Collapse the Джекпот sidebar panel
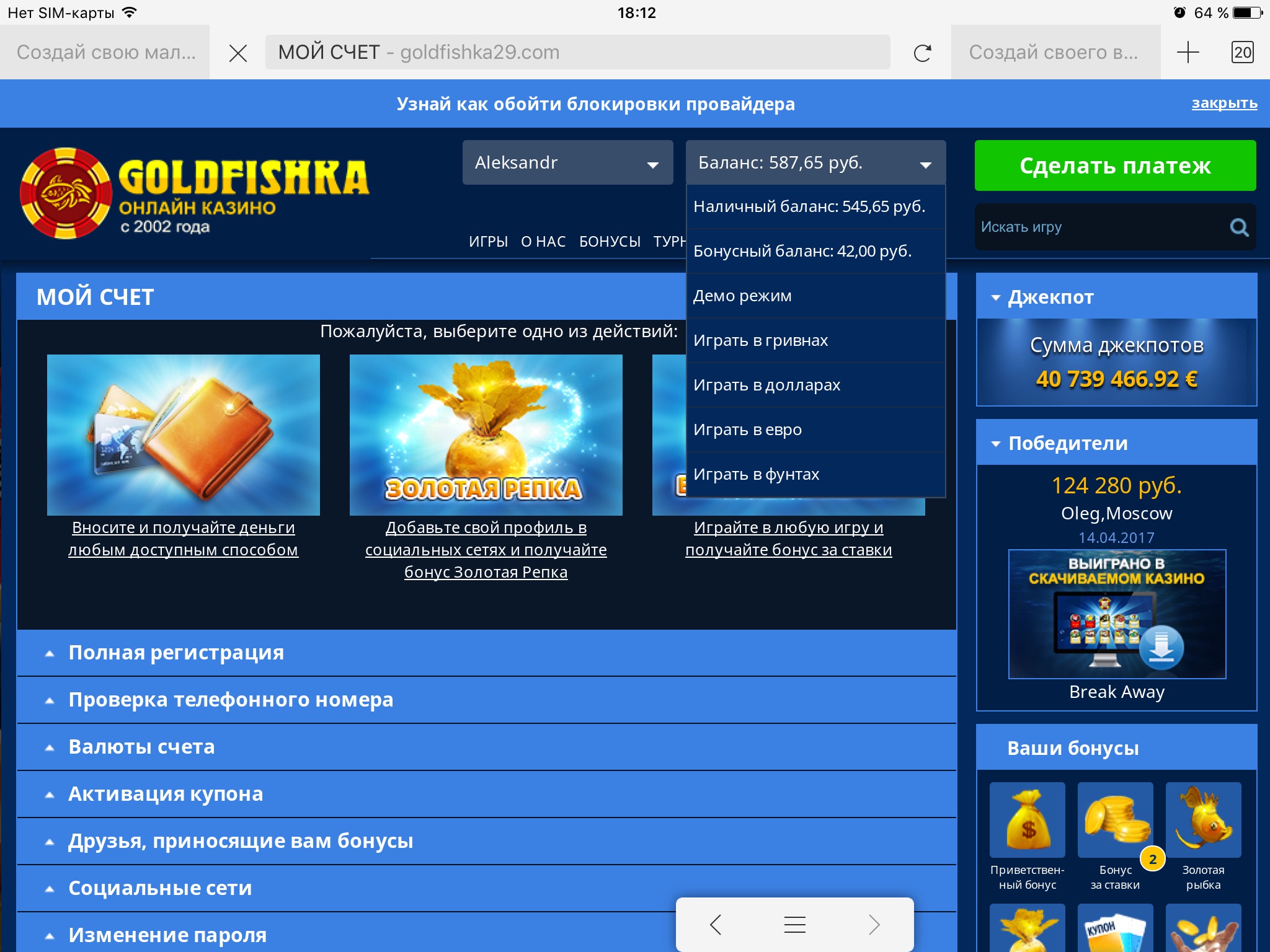 (1050, 297)
